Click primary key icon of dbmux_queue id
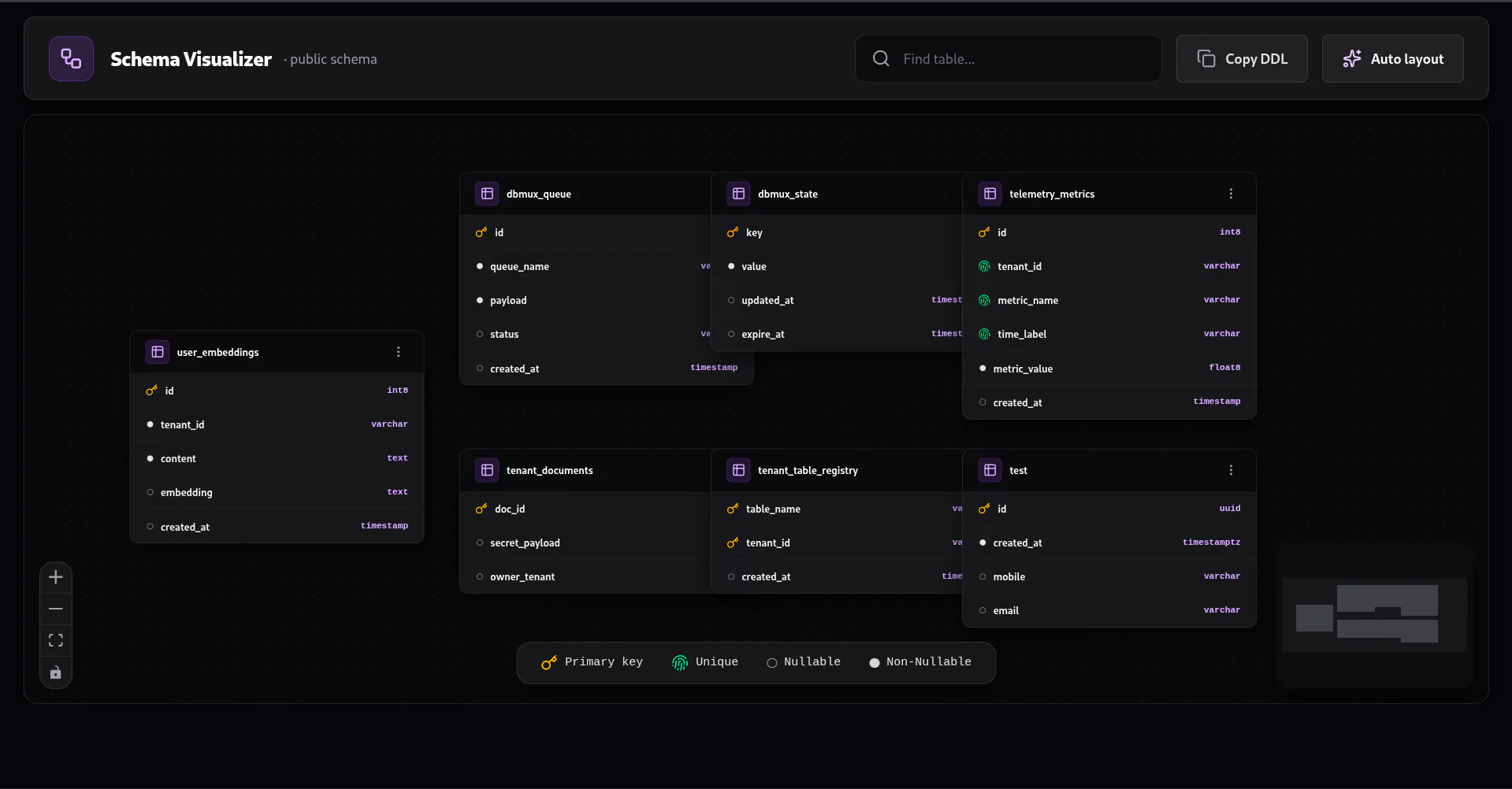This screenshot has height=789, width=1512. coord(481,232)
